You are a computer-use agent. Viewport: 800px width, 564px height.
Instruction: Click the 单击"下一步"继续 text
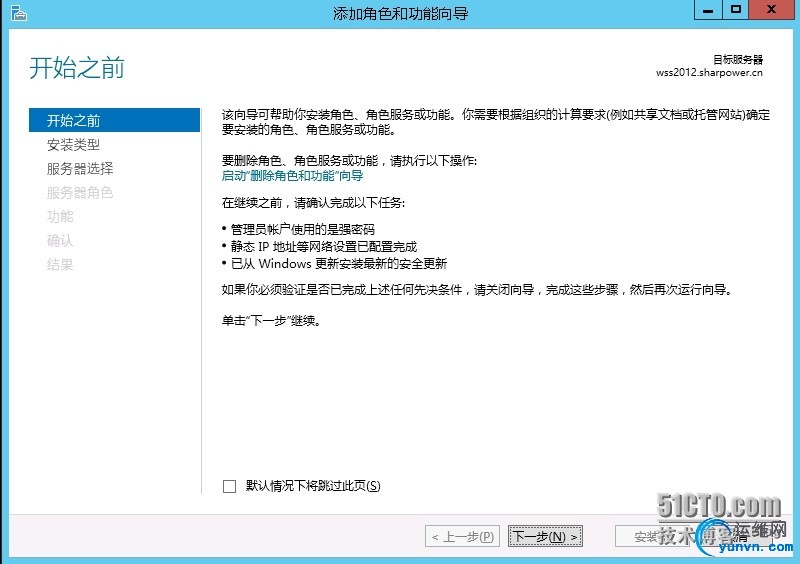click(x=271, y=321)
